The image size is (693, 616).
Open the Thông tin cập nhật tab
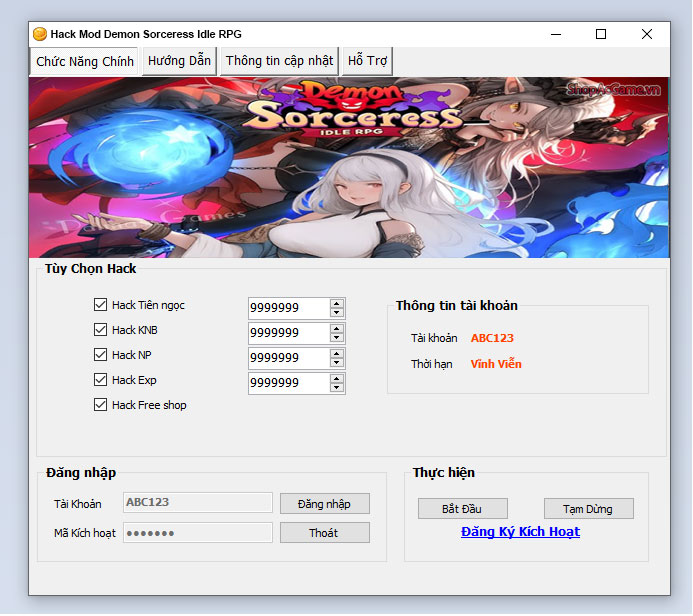(279, 61)
